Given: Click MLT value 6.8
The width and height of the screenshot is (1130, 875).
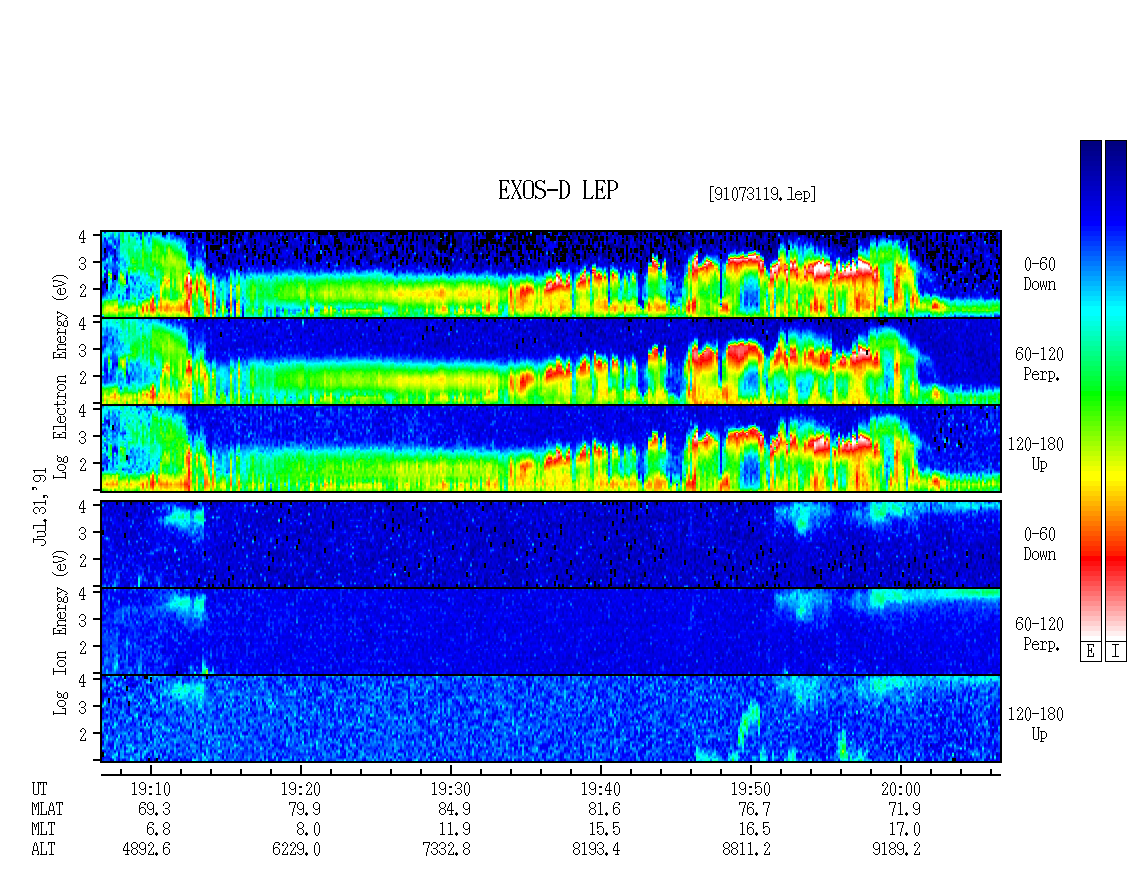Looking at the screenshot, I should 159,830.
